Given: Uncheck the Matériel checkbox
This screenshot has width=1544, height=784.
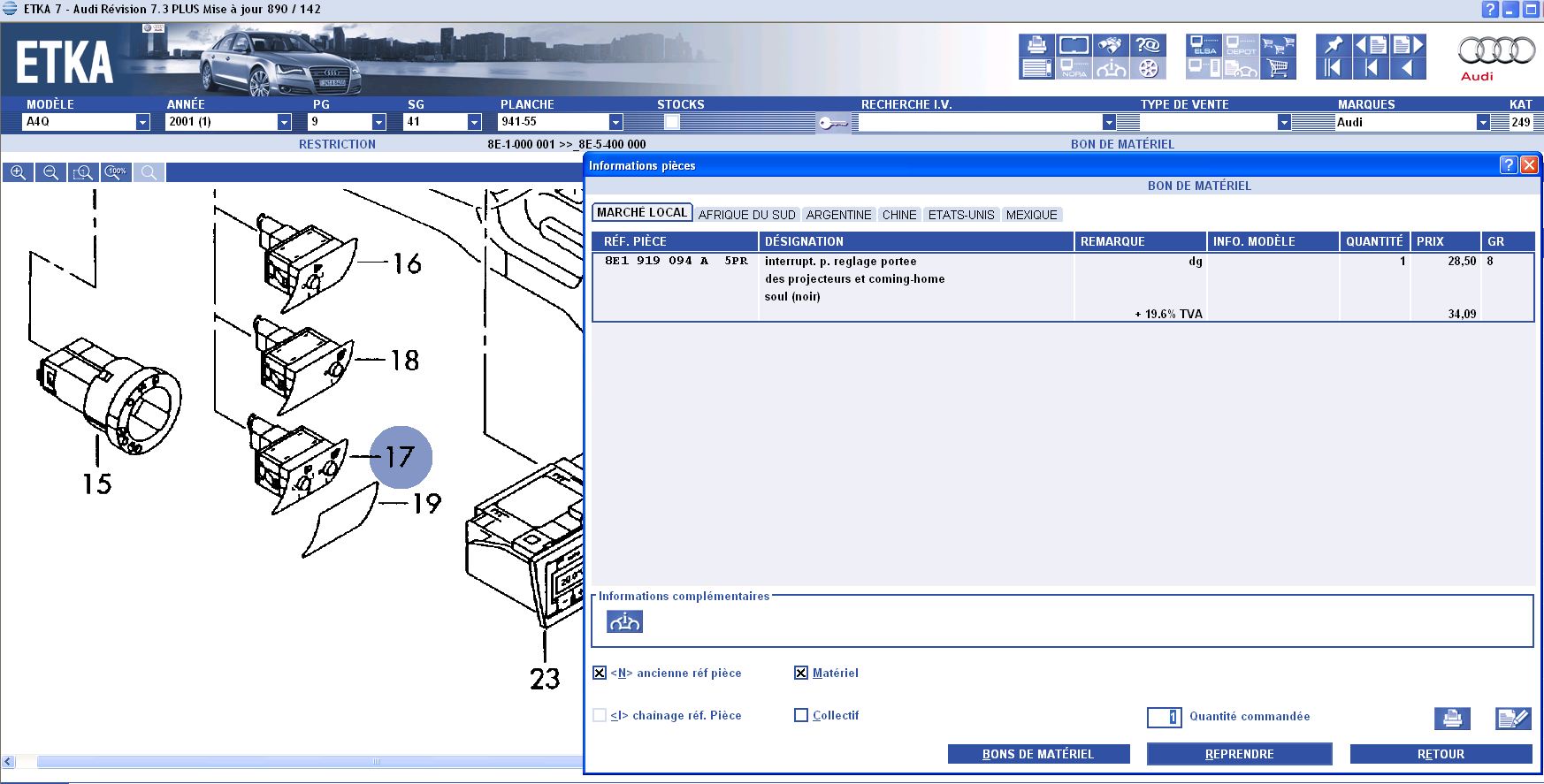Looking at the screenshot, I should (x=801, y=673).
